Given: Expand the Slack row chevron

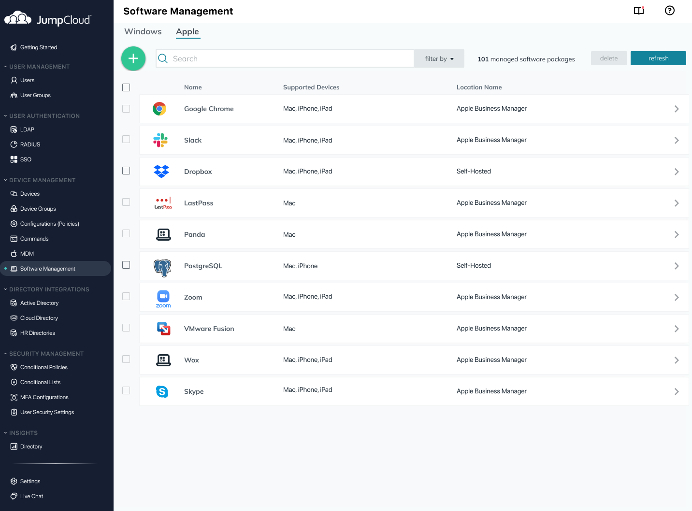Looking at the screenshot, I should click(676, 140).
